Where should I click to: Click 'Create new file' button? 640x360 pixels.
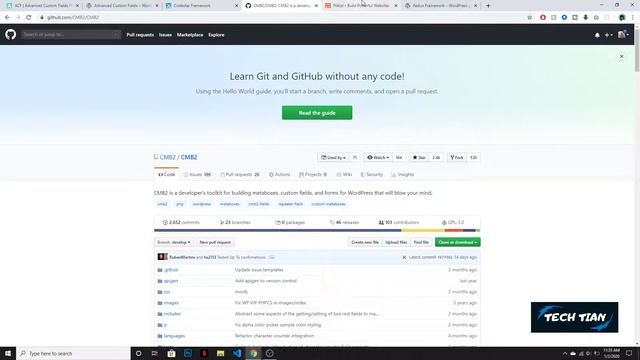(365, 242)
